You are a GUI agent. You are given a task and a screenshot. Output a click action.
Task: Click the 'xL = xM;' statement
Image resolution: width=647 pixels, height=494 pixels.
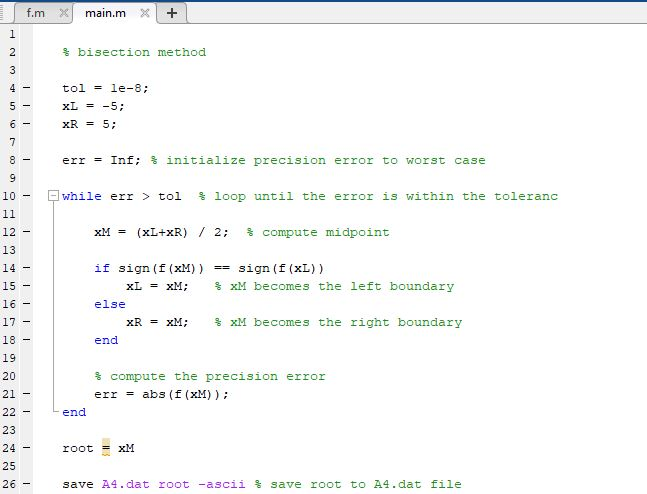157,286
